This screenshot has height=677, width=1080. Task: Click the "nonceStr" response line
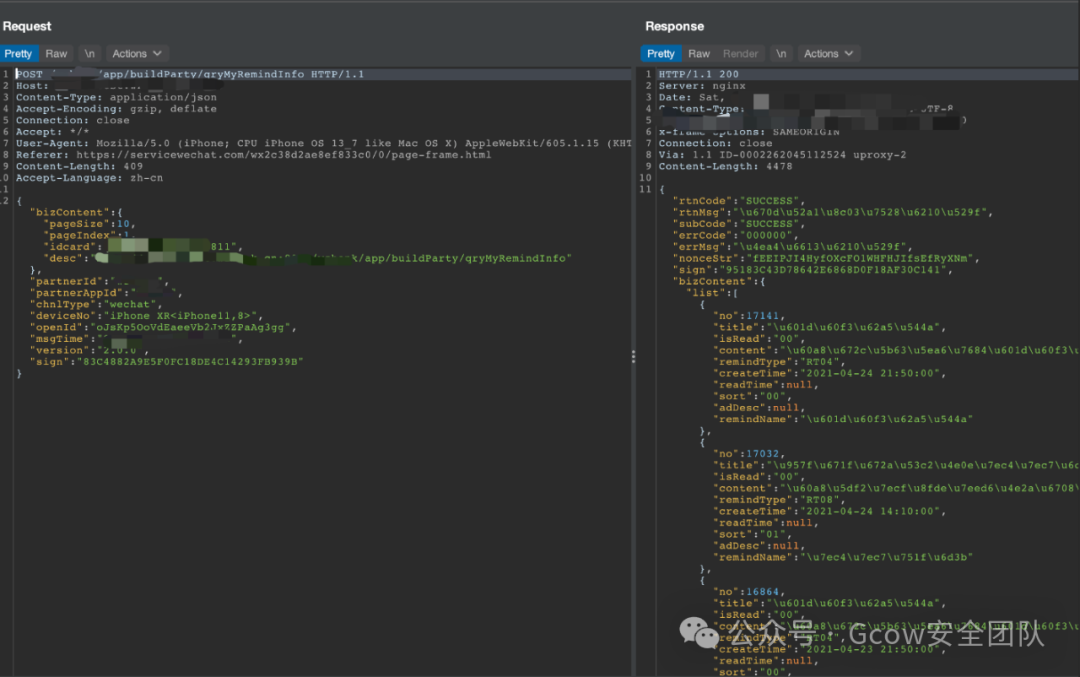[x=826, y=258]
